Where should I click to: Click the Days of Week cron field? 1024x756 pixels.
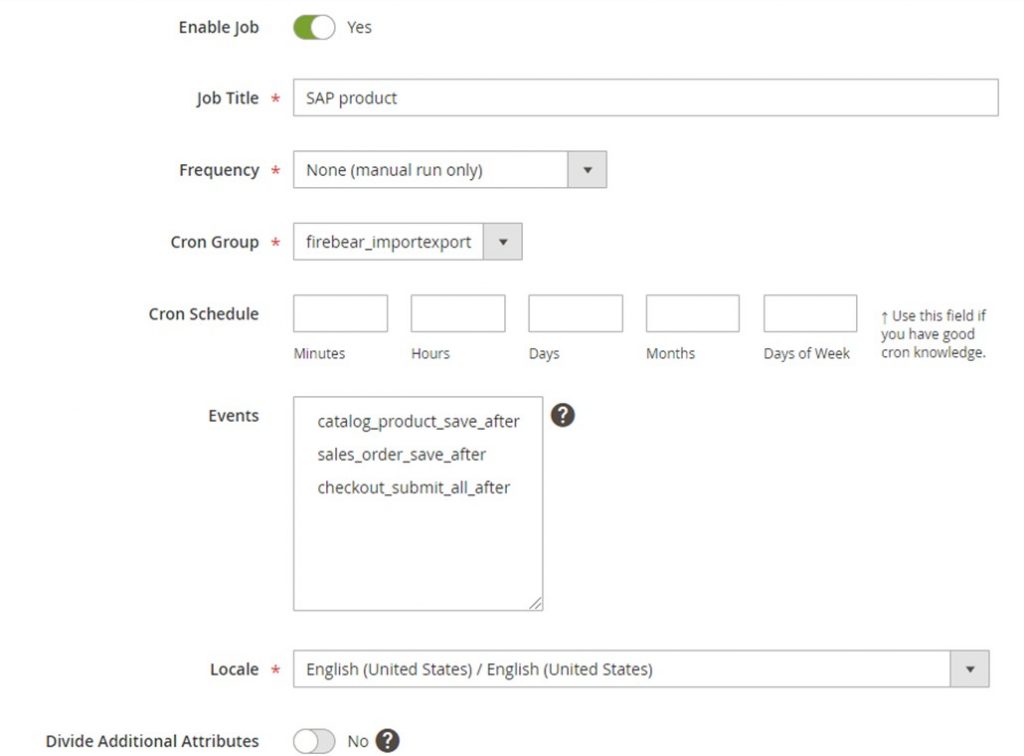click(809, 312)
